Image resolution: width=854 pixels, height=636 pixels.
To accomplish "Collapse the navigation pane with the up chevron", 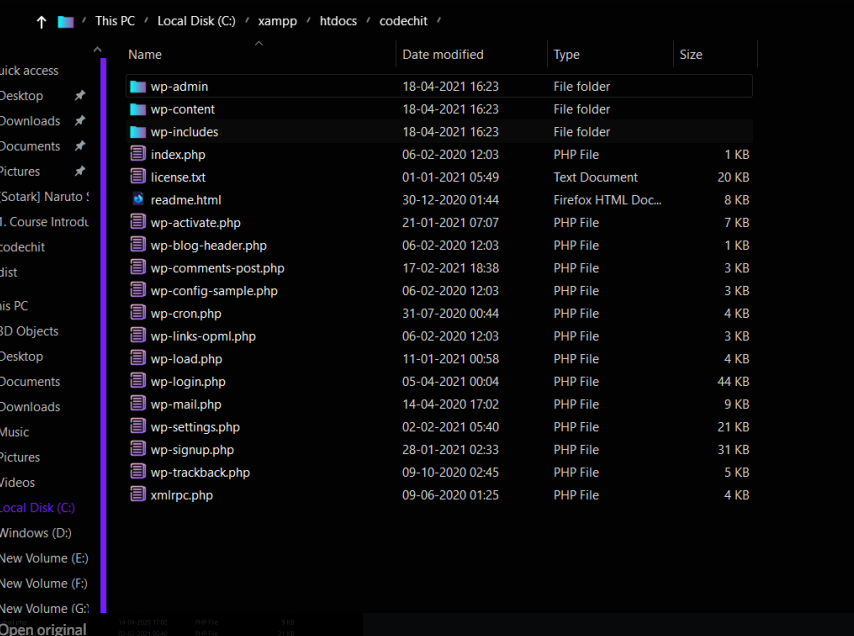I will pyautogui.click(x=97, y=50).
